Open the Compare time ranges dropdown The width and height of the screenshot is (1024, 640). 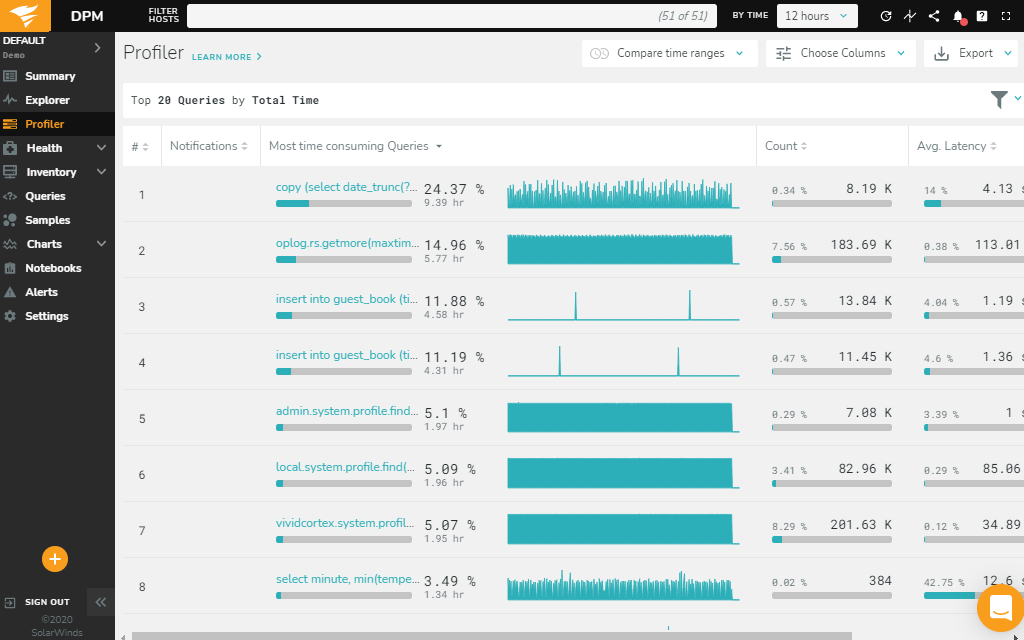click(x=669, y=54)
